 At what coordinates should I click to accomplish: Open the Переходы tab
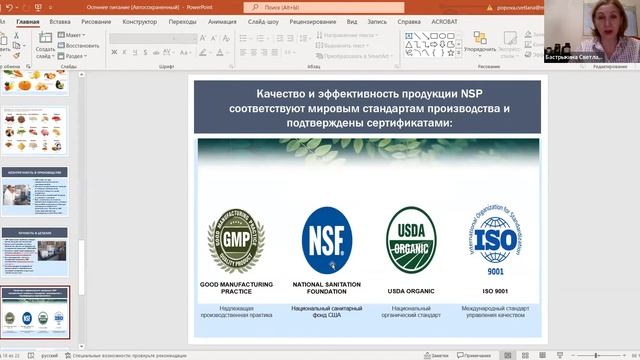[182, 22]
